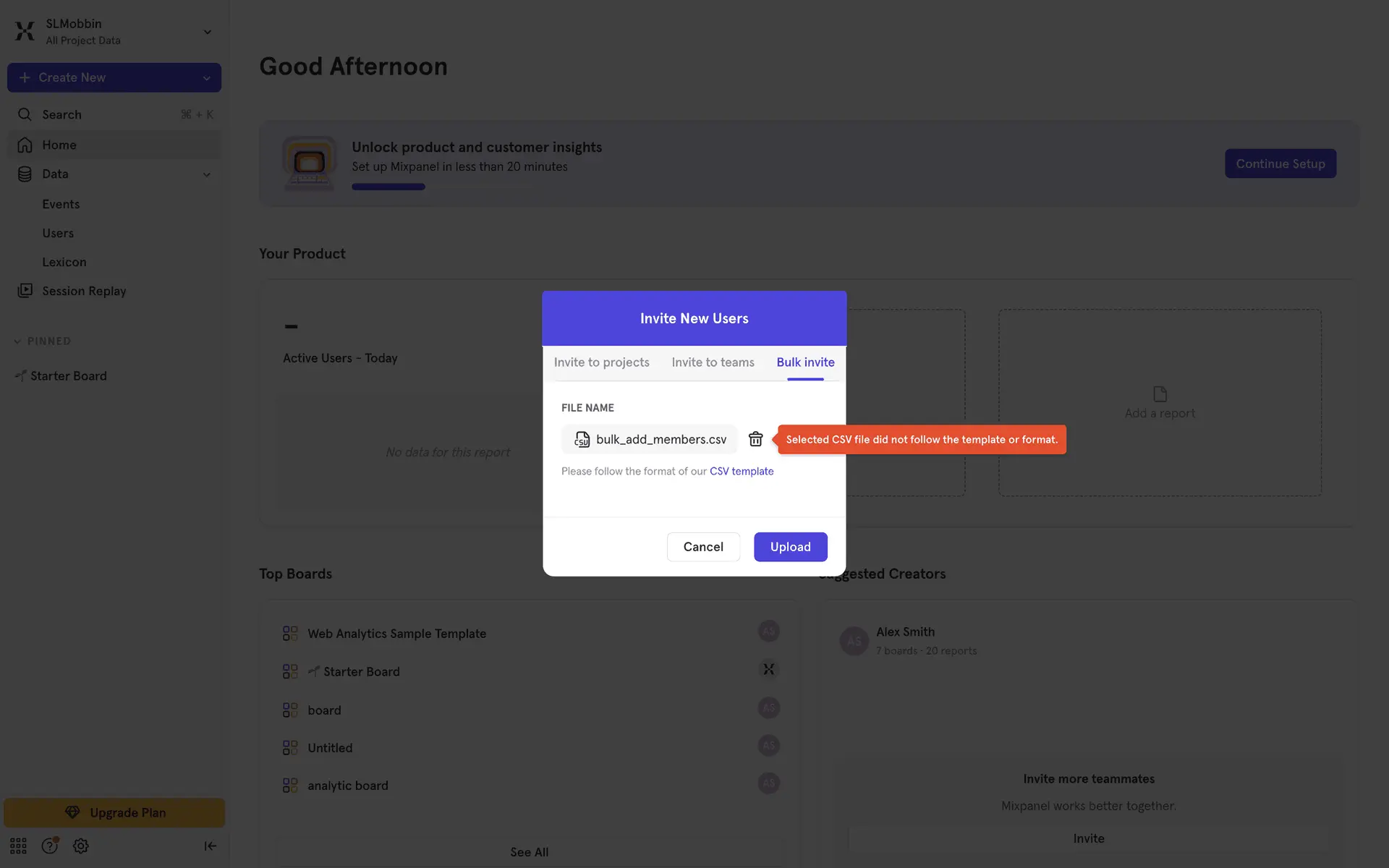This screenshot has width=1389, height=868.
Task: Click the board icon beside Web Analytics Sample Template
Action: (x=290, y=634)
